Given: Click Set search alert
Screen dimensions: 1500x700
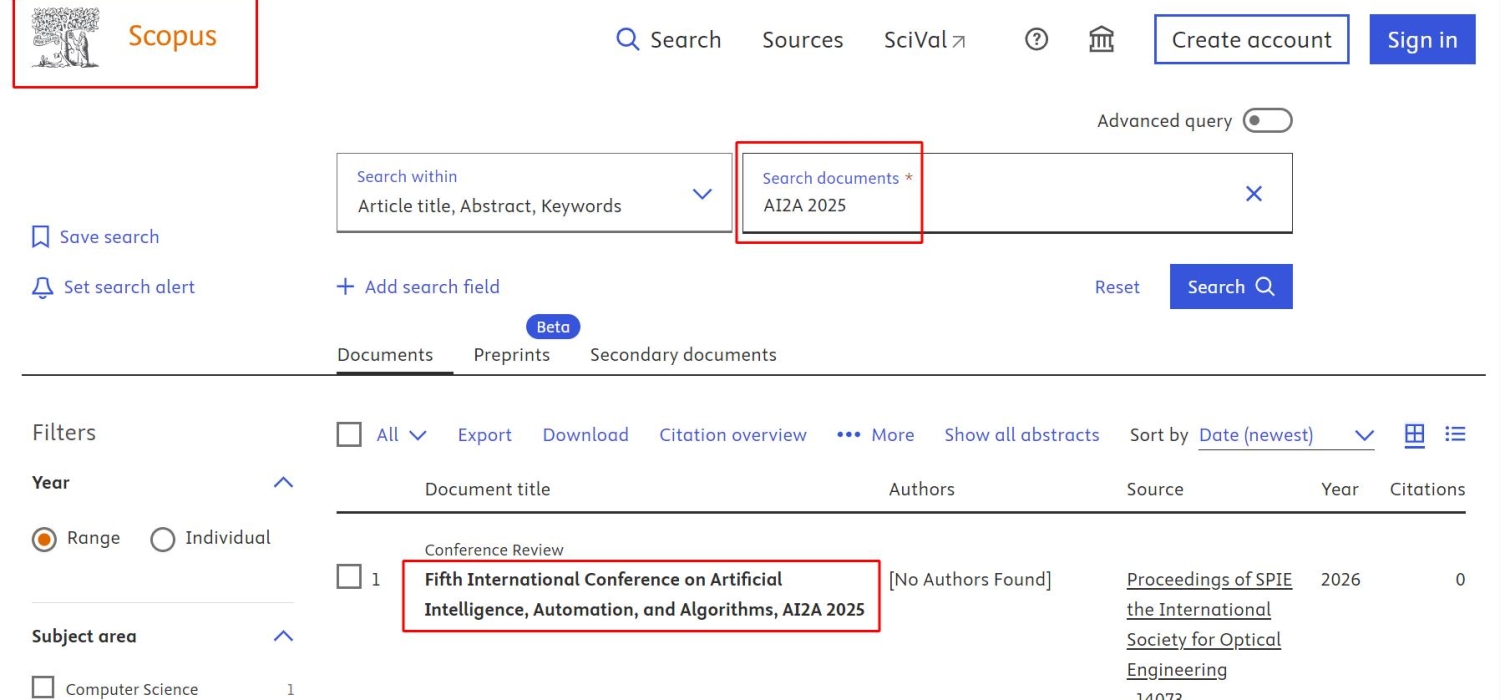Looking at the screenshot, I should 113,287.
